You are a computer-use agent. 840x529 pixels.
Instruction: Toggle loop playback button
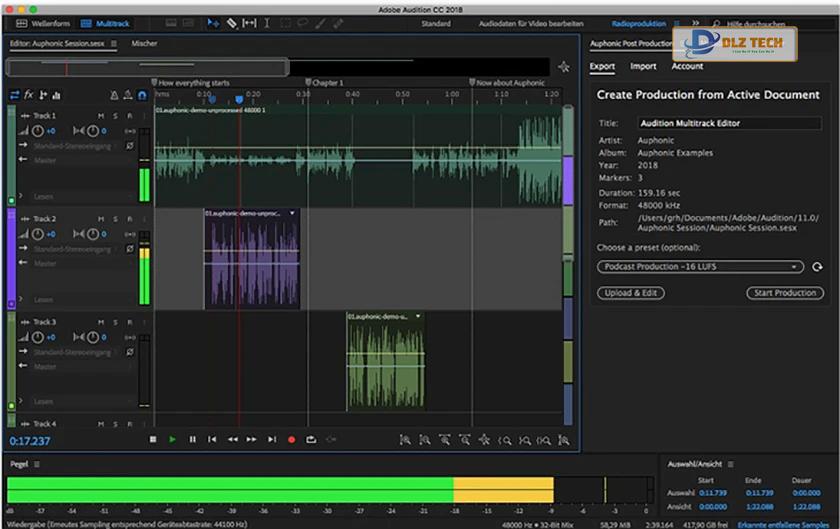point(311,439)
